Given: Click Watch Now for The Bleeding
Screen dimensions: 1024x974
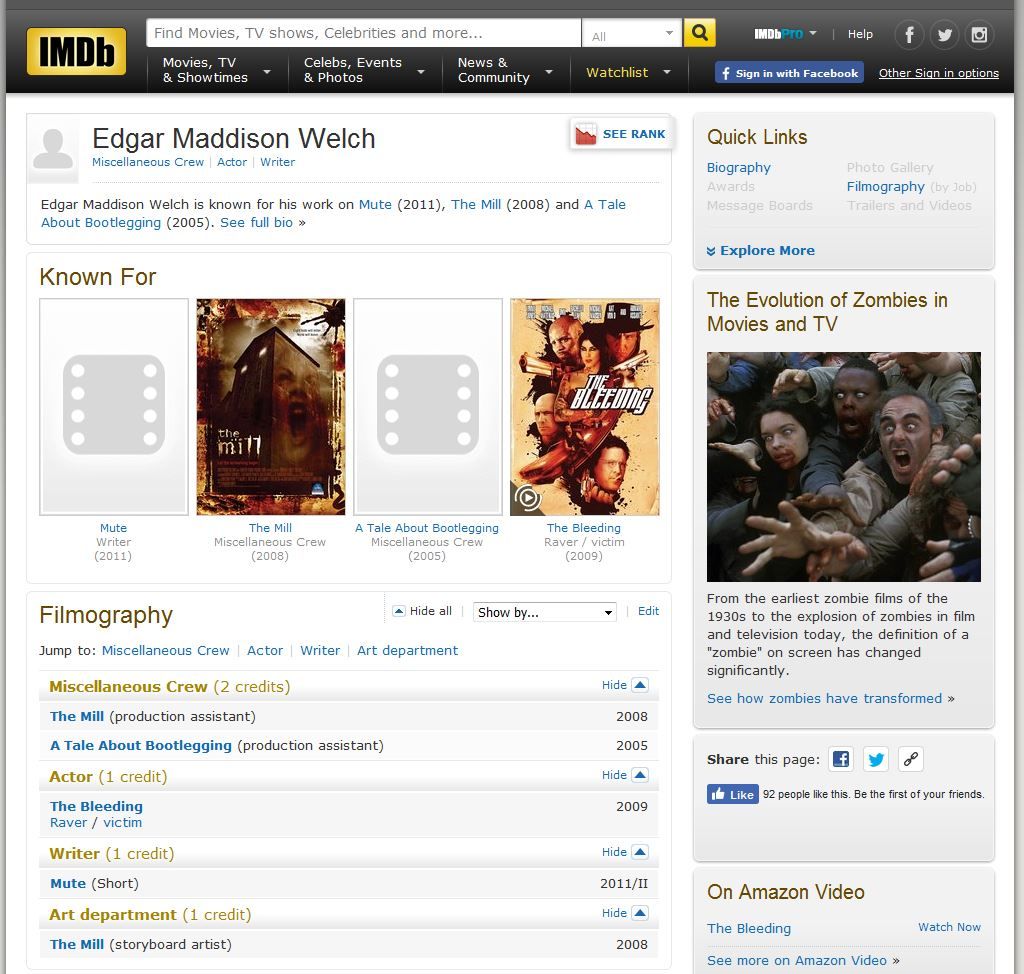Looking at the screenshot, I should coord(949,927).
